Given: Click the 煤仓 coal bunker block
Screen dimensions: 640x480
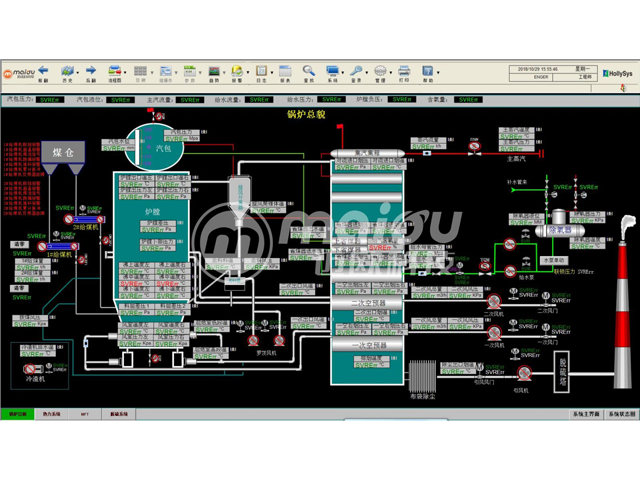Looking at the screenshot, I should 63,153.
